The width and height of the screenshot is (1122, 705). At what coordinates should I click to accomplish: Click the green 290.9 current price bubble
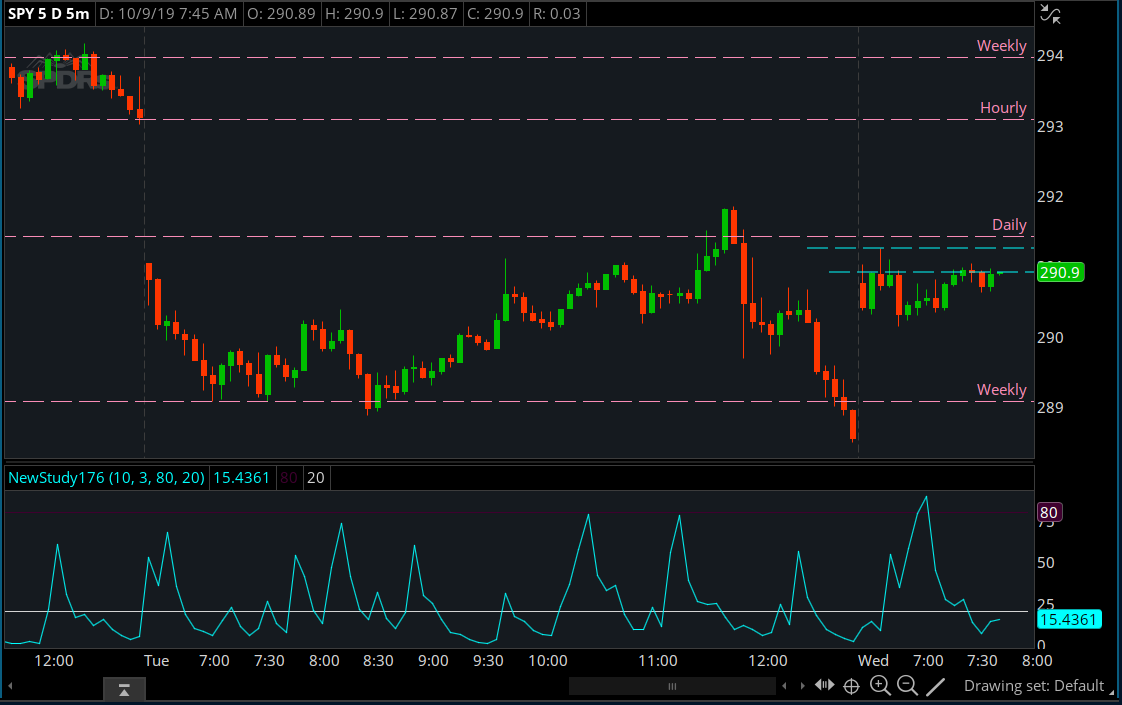[1060, 272]
